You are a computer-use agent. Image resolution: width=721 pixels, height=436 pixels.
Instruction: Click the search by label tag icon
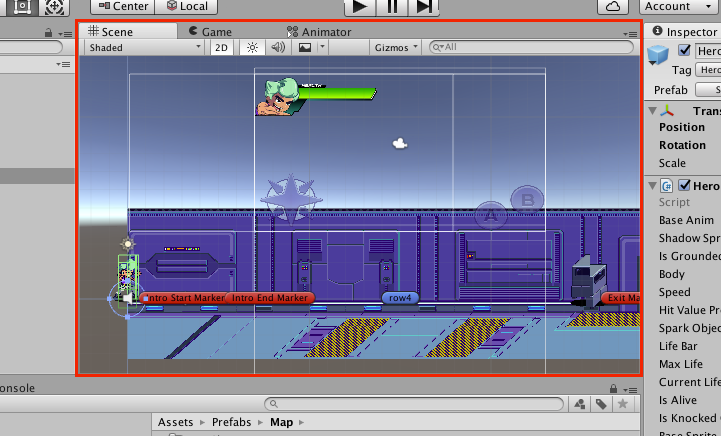(x=602, y=404)
